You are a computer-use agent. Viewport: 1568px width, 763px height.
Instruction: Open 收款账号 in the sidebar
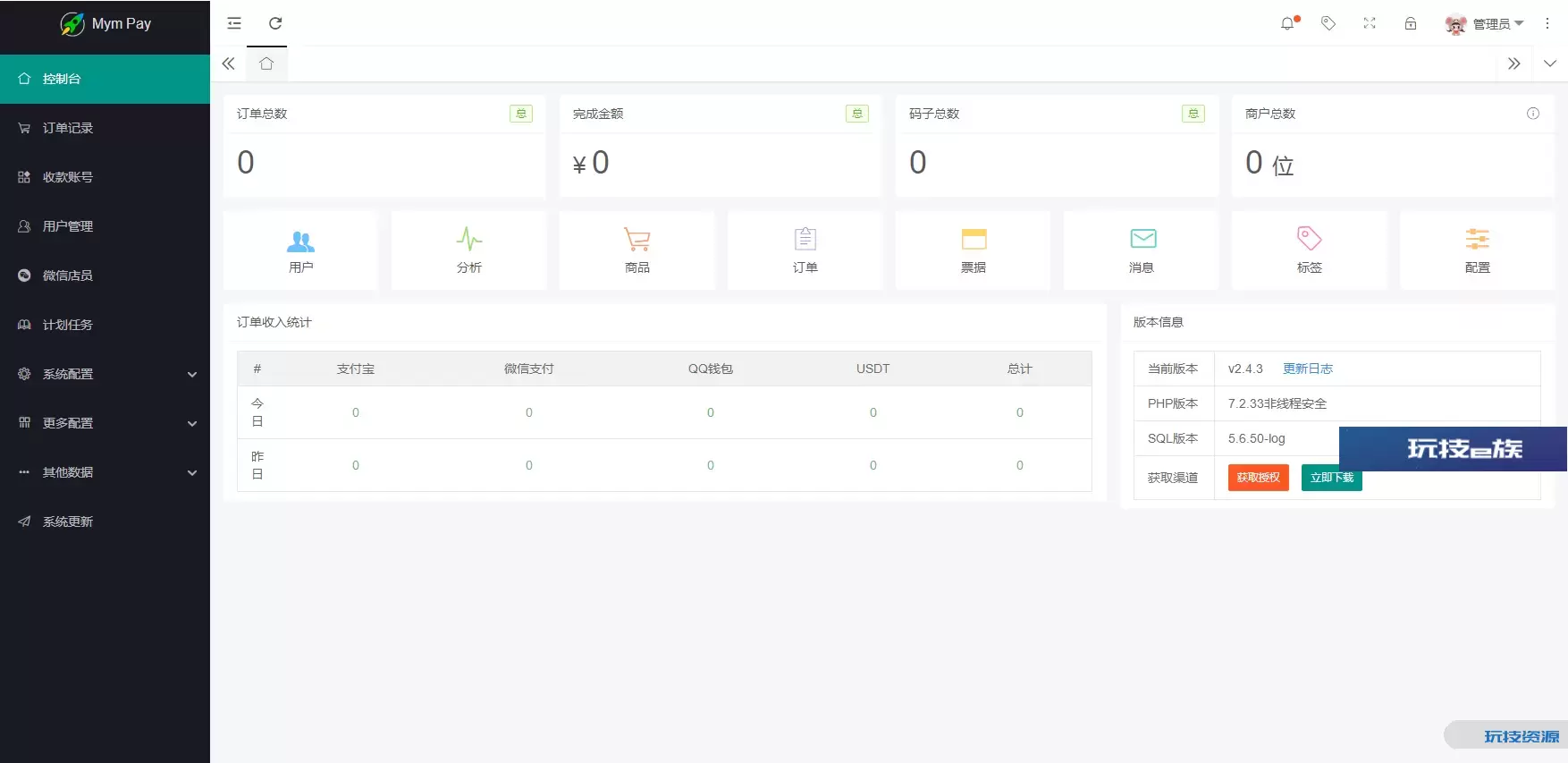[x=105, y=177]
